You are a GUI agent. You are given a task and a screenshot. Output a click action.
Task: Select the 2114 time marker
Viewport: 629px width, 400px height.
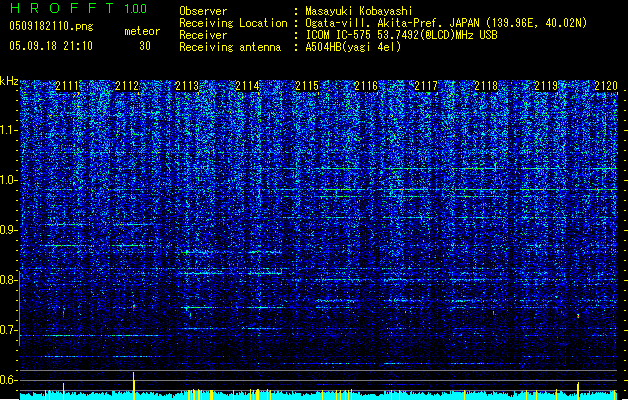coord(247,86)
